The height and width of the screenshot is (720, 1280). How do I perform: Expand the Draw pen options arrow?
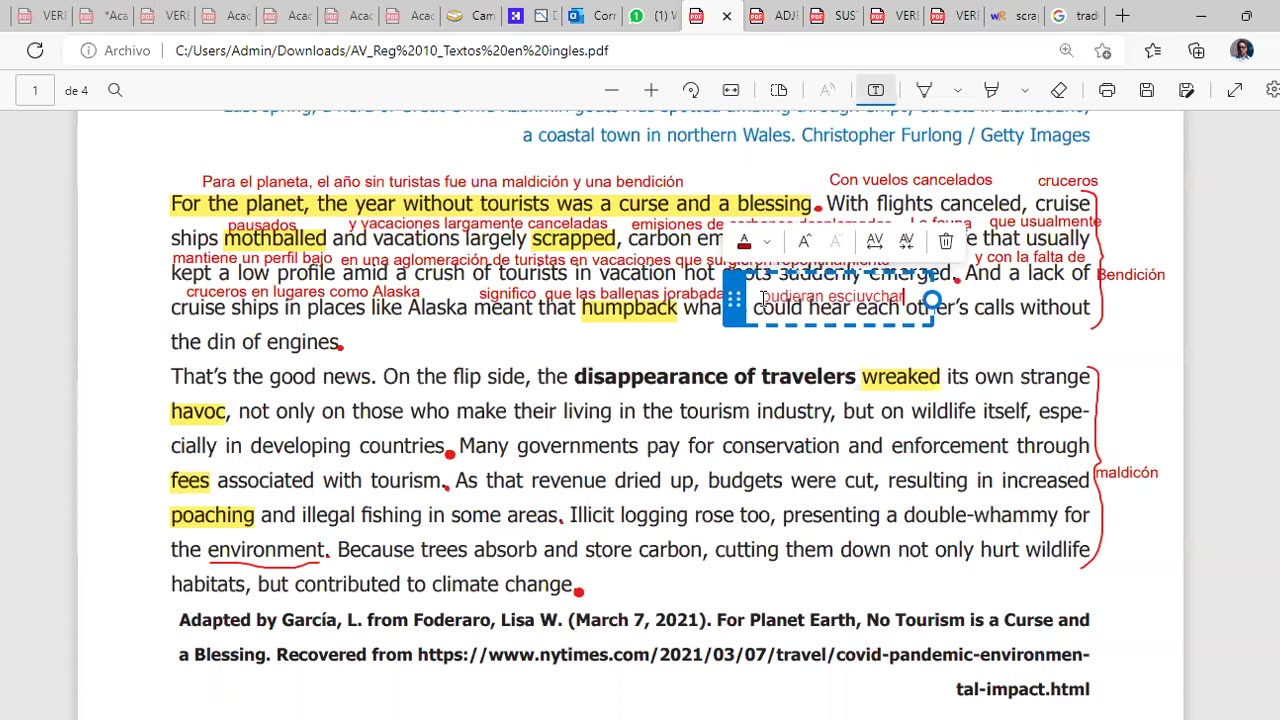tap(958, 90)
